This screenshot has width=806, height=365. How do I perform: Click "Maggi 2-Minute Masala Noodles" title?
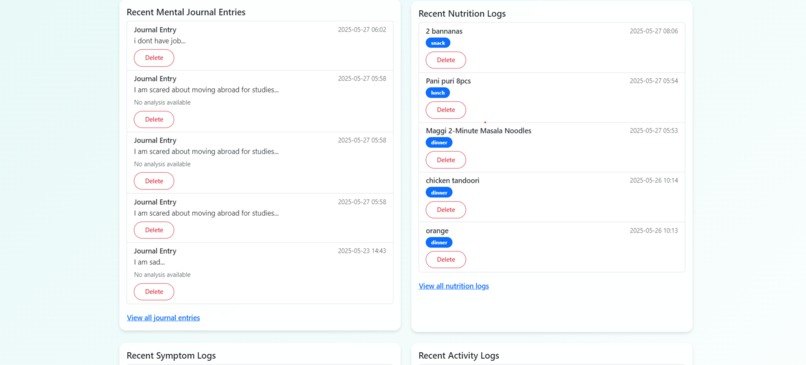pyautogui.click(x=478, y=131)
